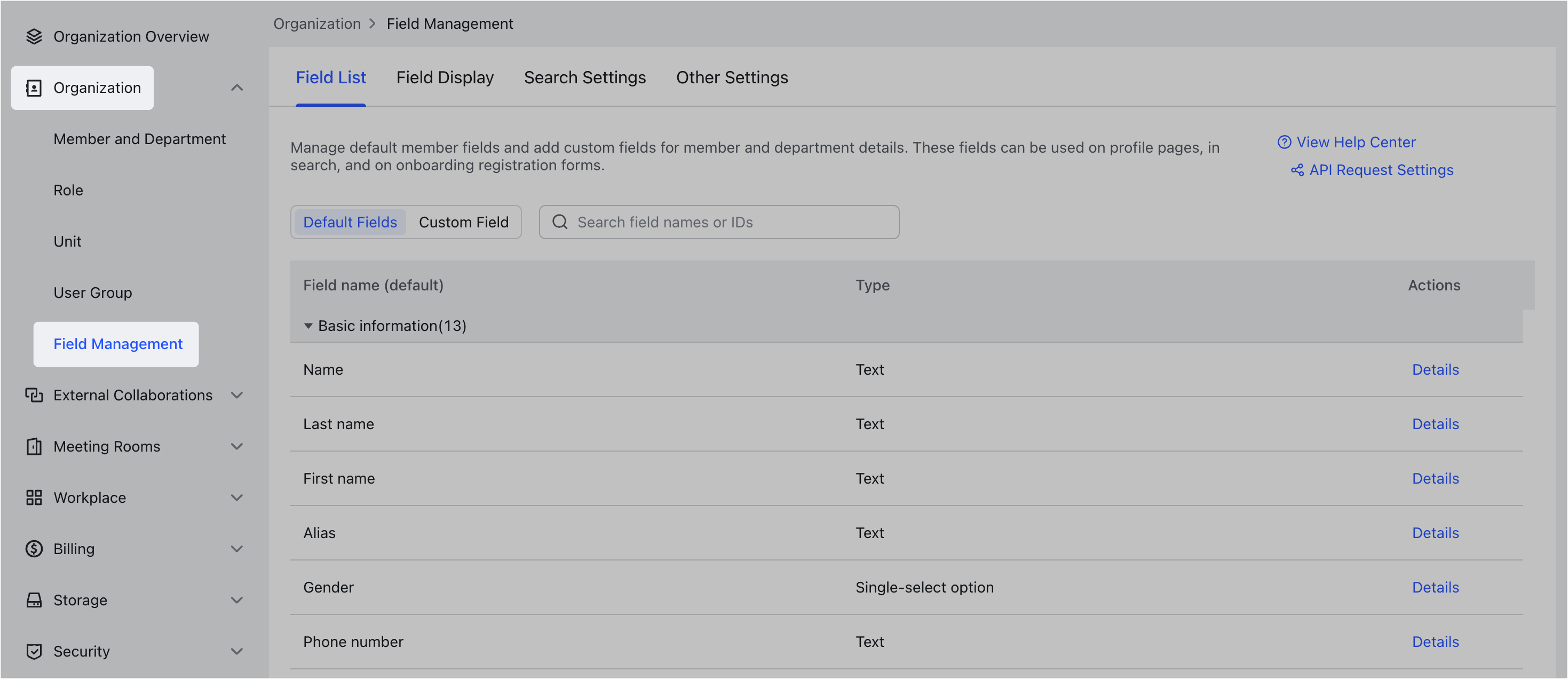Open Details for the Last name field
Image resolution: width=1568 pixels, height=679 pixels.
click(1435, 424)
